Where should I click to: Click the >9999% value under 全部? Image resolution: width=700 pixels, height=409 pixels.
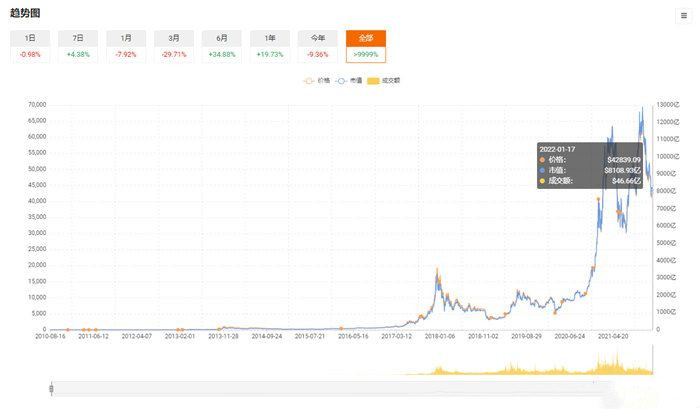[x=366, y=54]
